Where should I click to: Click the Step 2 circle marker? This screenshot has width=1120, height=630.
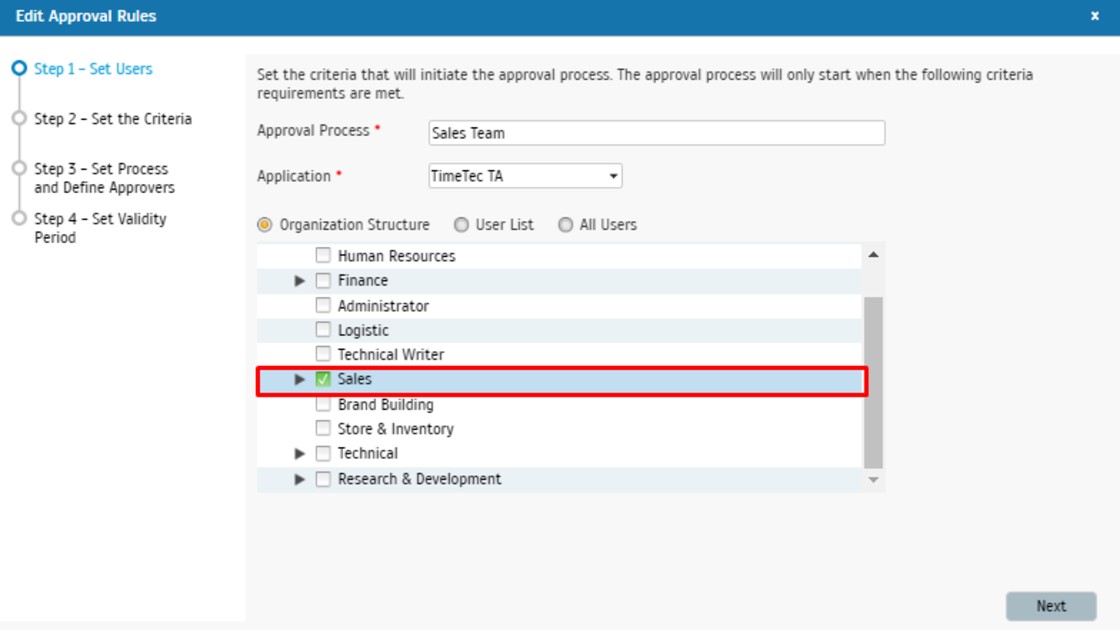[x=18, y=119]
